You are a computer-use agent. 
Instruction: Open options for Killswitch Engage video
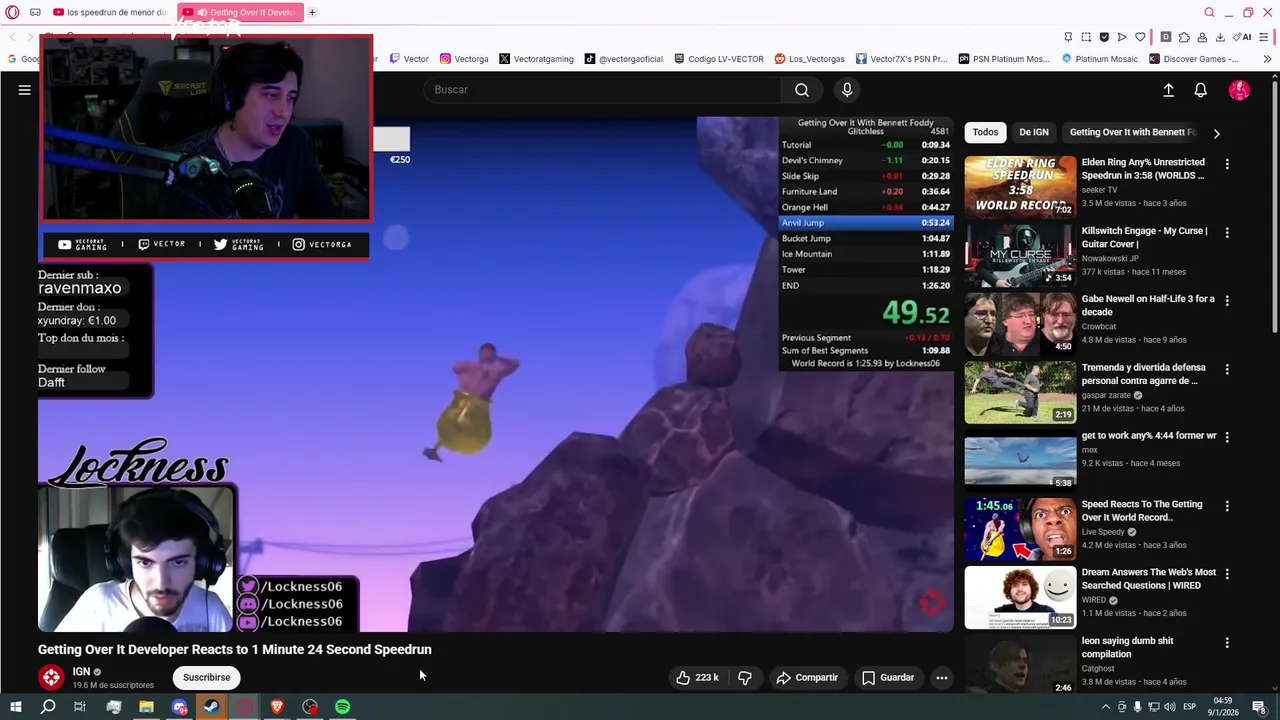pyautogui.click(x=1227, y=232)
